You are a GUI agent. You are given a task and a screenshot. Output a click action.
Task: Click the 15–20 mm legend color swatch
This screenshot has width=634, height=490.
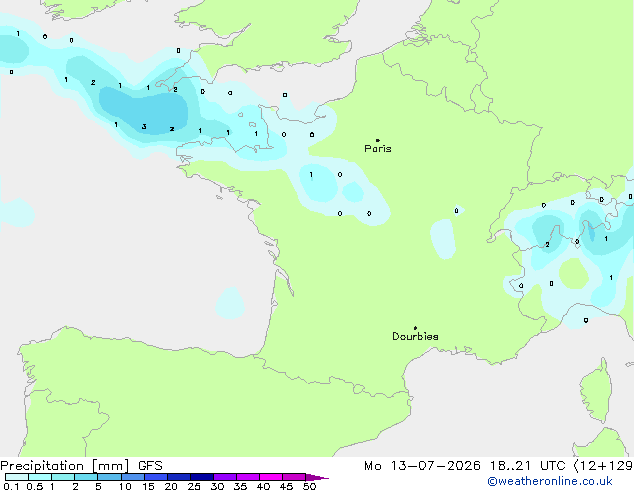click(156, 477)
